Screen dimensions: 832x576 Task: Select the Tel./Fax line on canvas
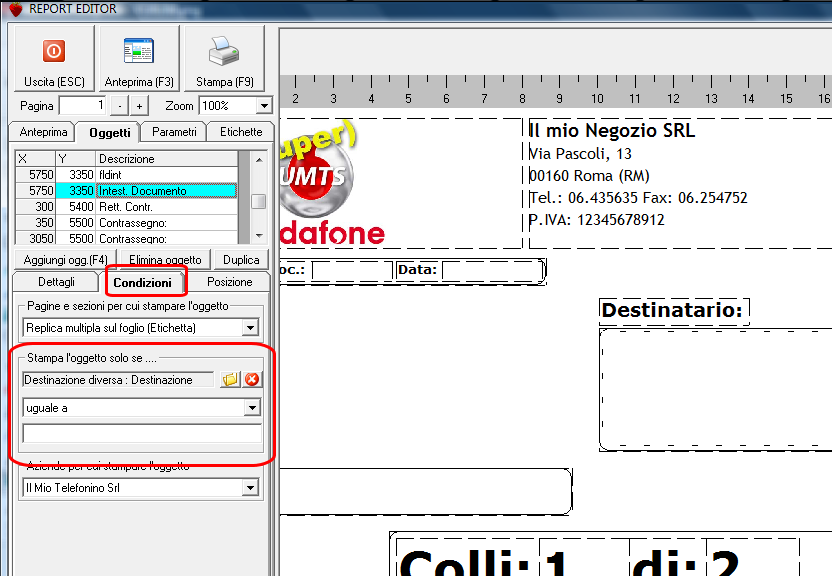[638, 198]
